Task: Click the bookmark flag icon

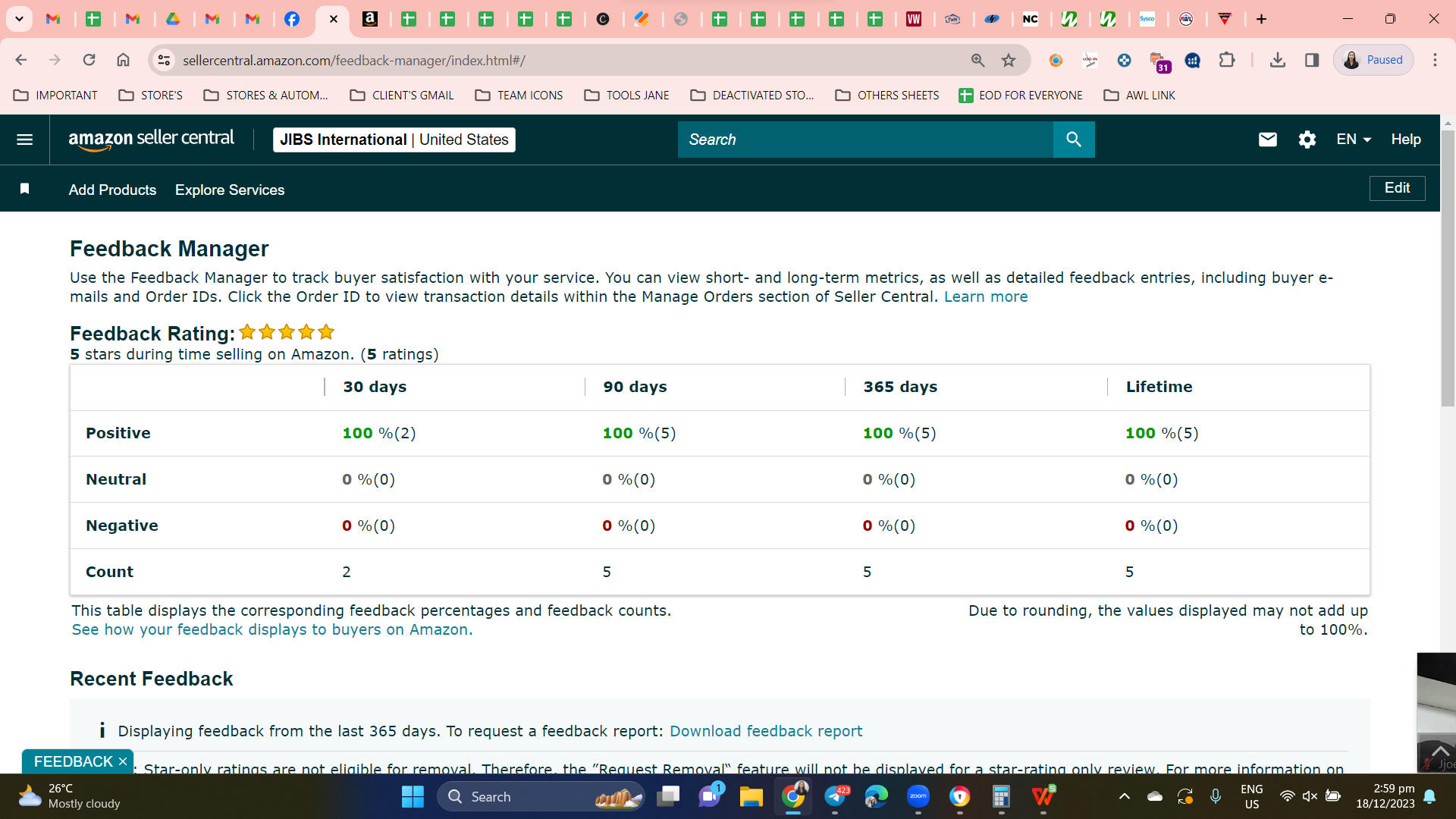Action: (24, 189)
